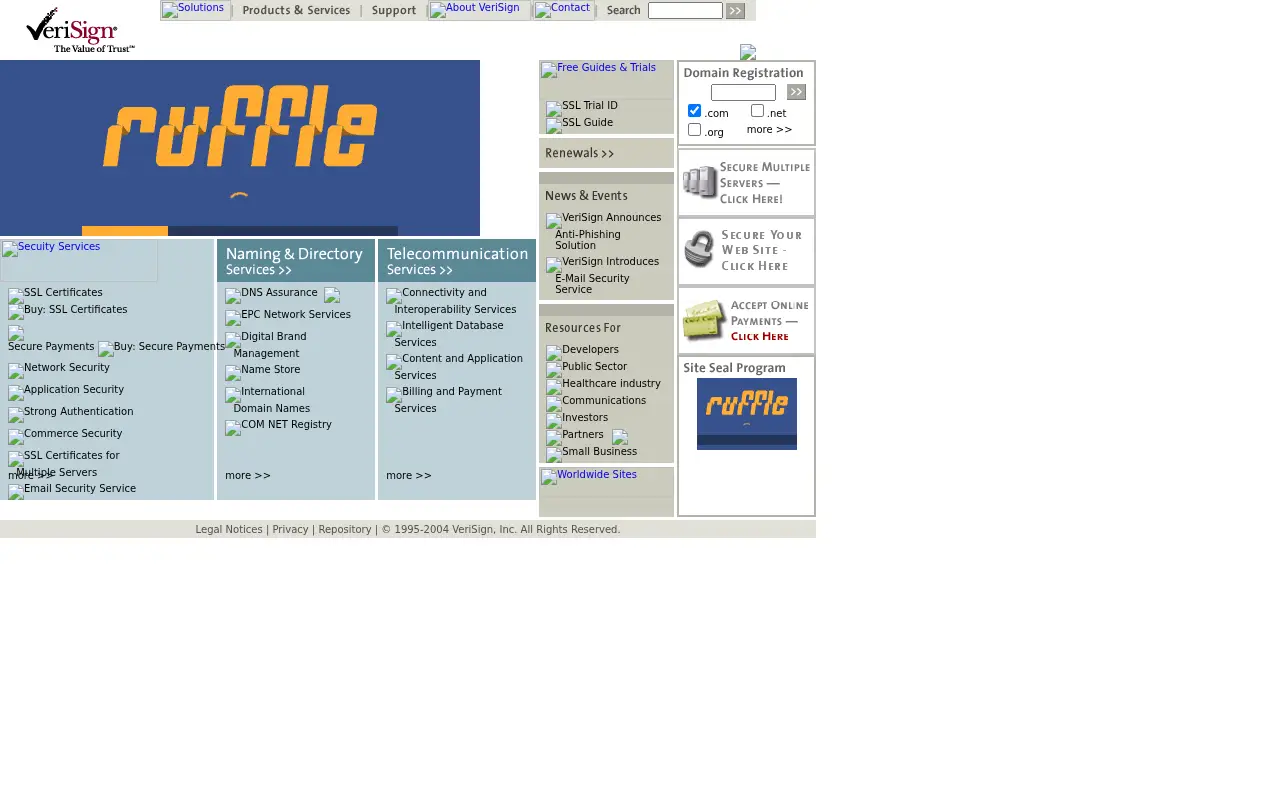Viewport: 1280px width, 800px height.
Task: Open the Network Security link
Action: coord(67,368)
